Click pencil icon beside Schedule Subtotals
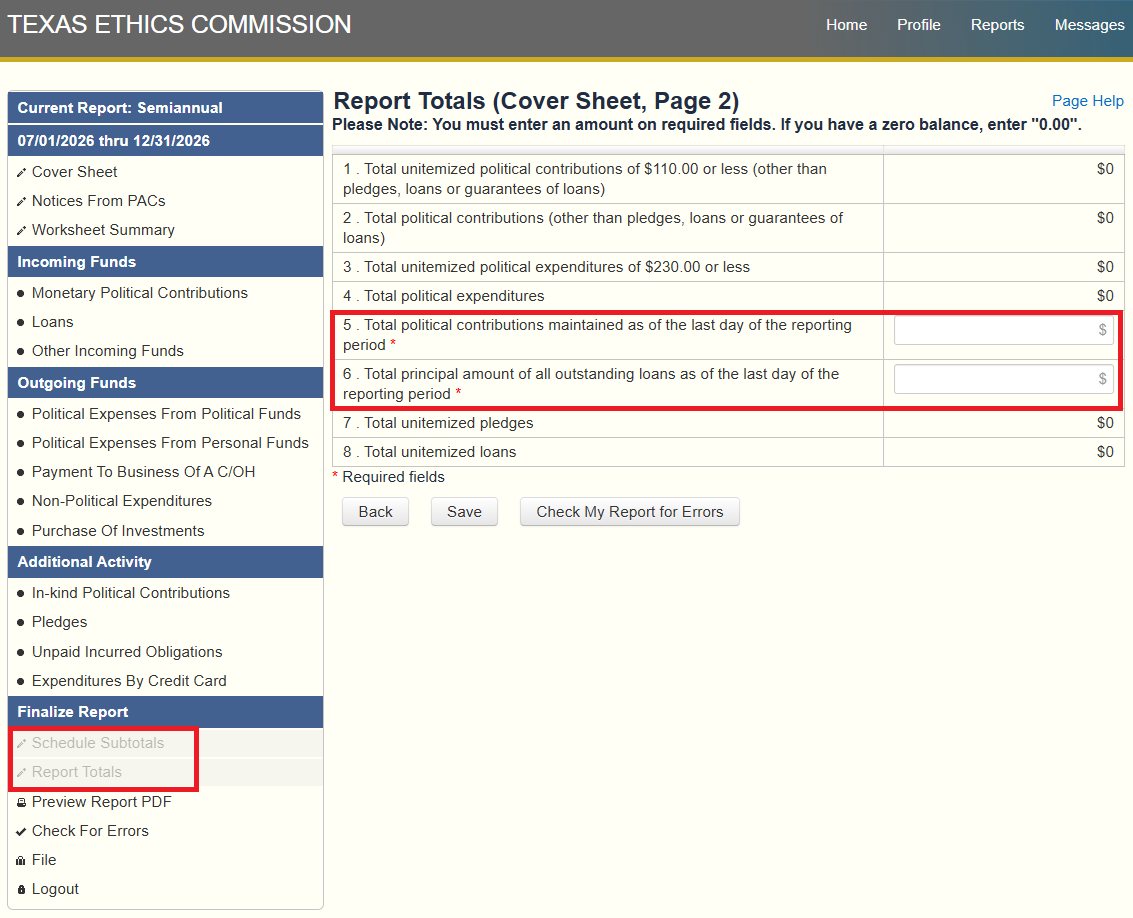1133x918 pixels. tap(21, 744)
